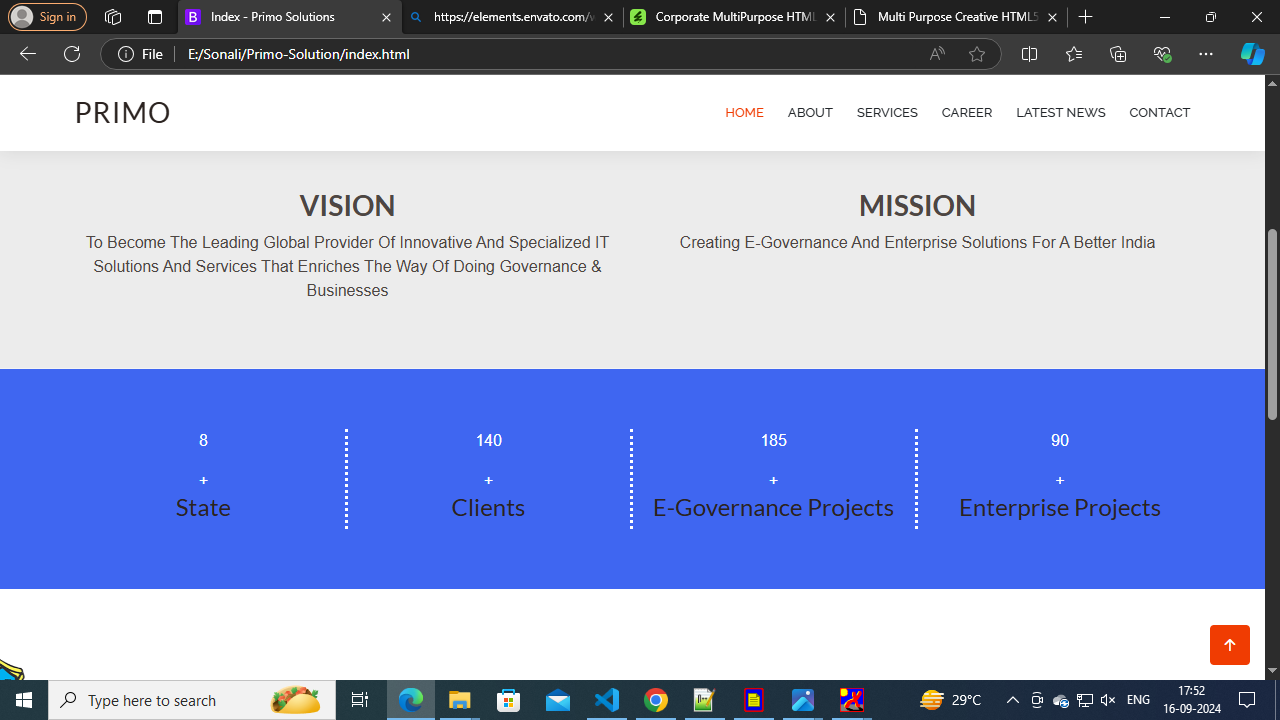Screen dimensions: 1280x720
Task: Go to the CONTACT page link
Action: pos(1159,113)
